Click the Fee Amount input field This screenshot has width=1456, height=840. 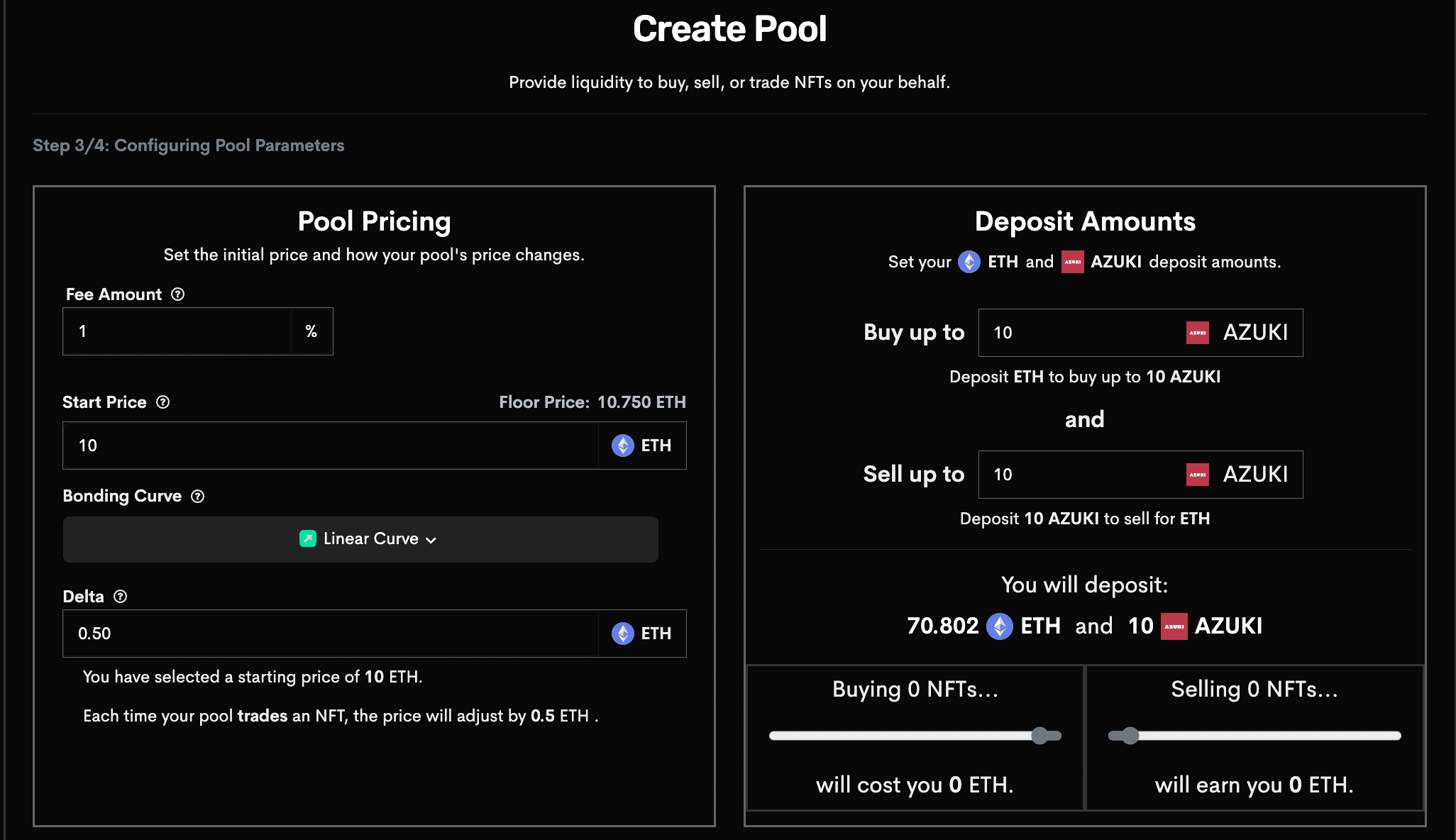coord(177,331)
